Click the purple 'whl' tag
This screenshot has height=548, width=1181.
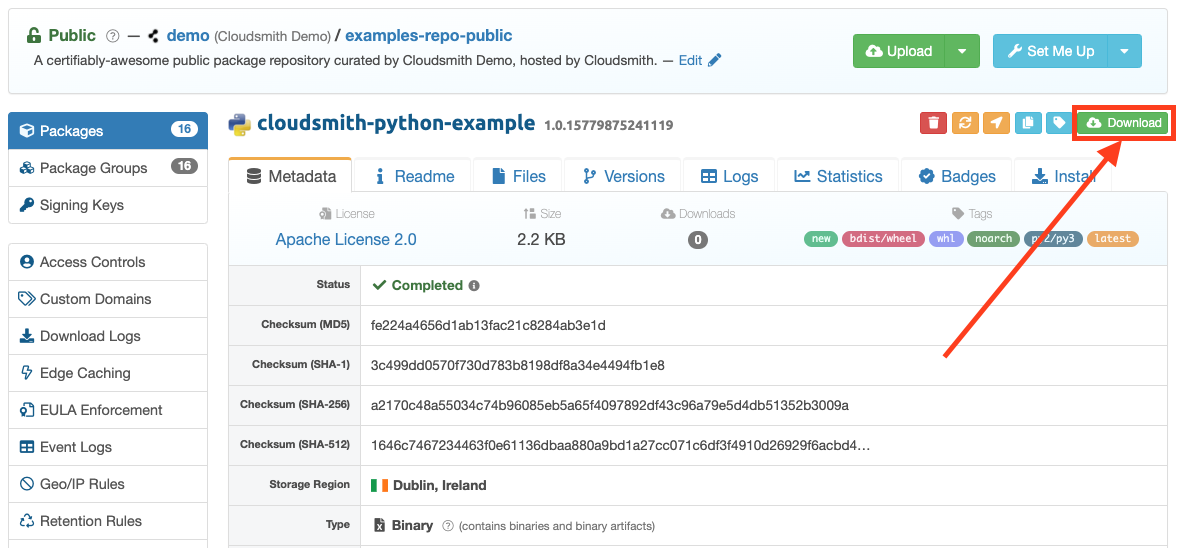[x=946, y=239]
